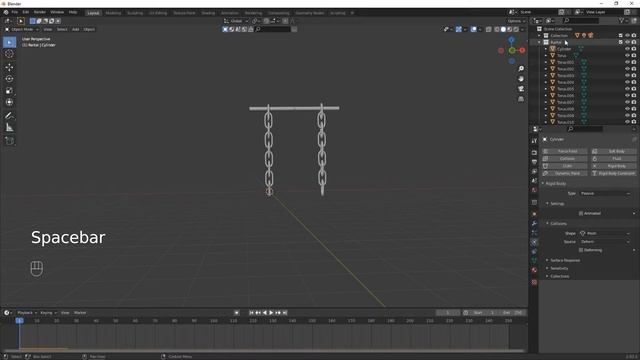Click the Cloth physics button
The height and width of the screenshot is (360, 640).
coord(564,166)
